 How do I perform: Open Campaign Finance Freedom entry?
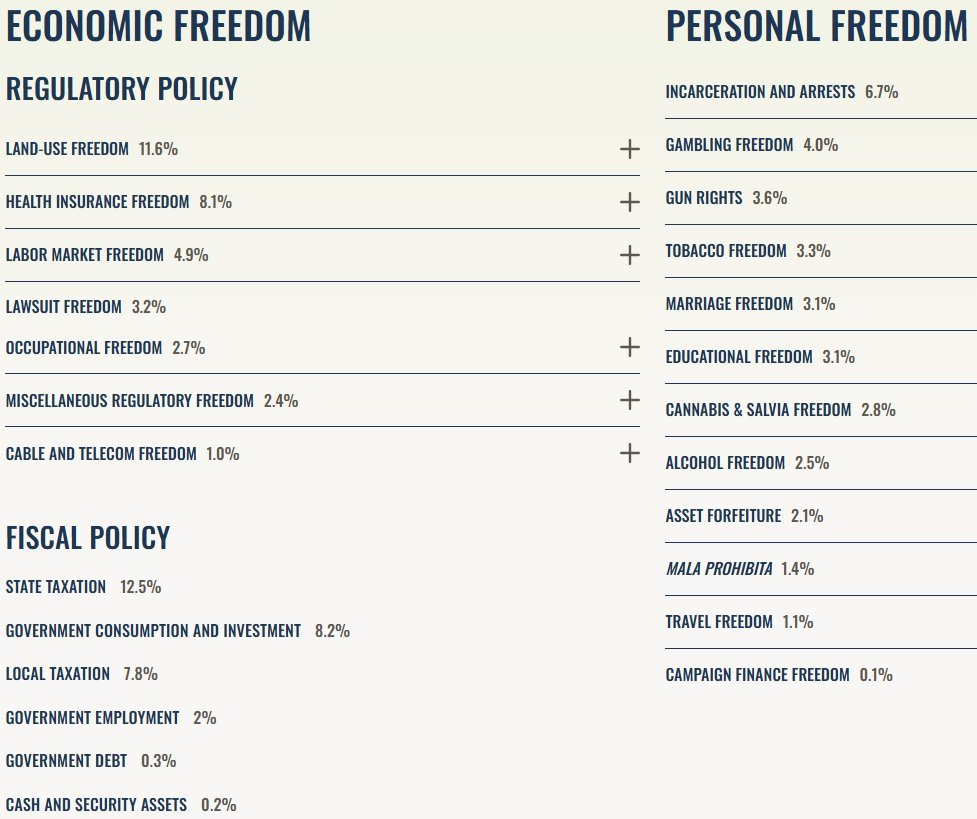point(757,675)
